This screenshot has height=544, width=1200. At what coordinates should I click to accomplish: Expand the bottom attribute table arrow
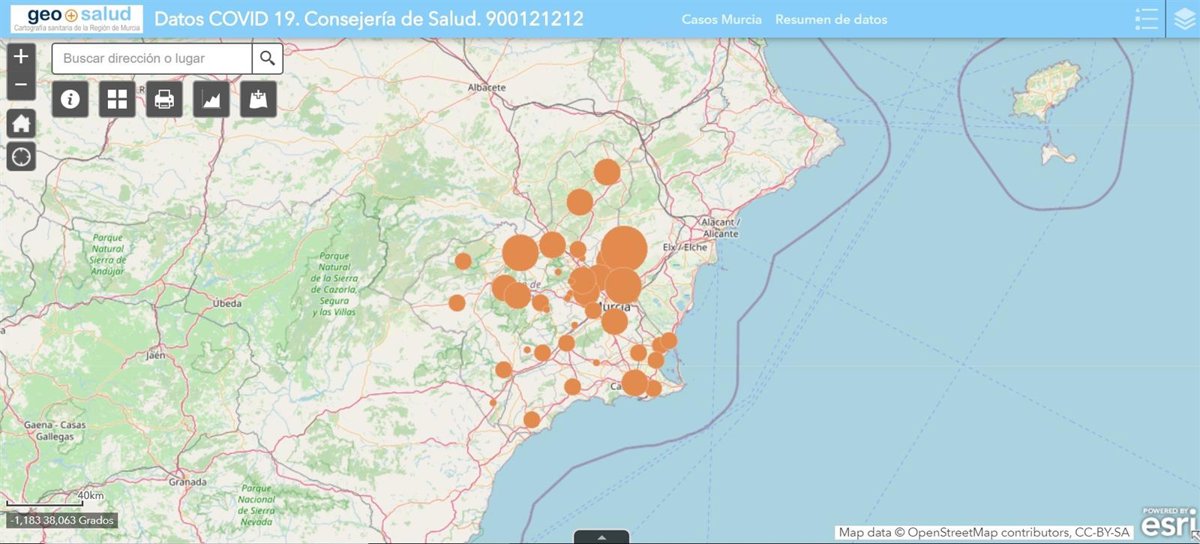click(601, 537)
